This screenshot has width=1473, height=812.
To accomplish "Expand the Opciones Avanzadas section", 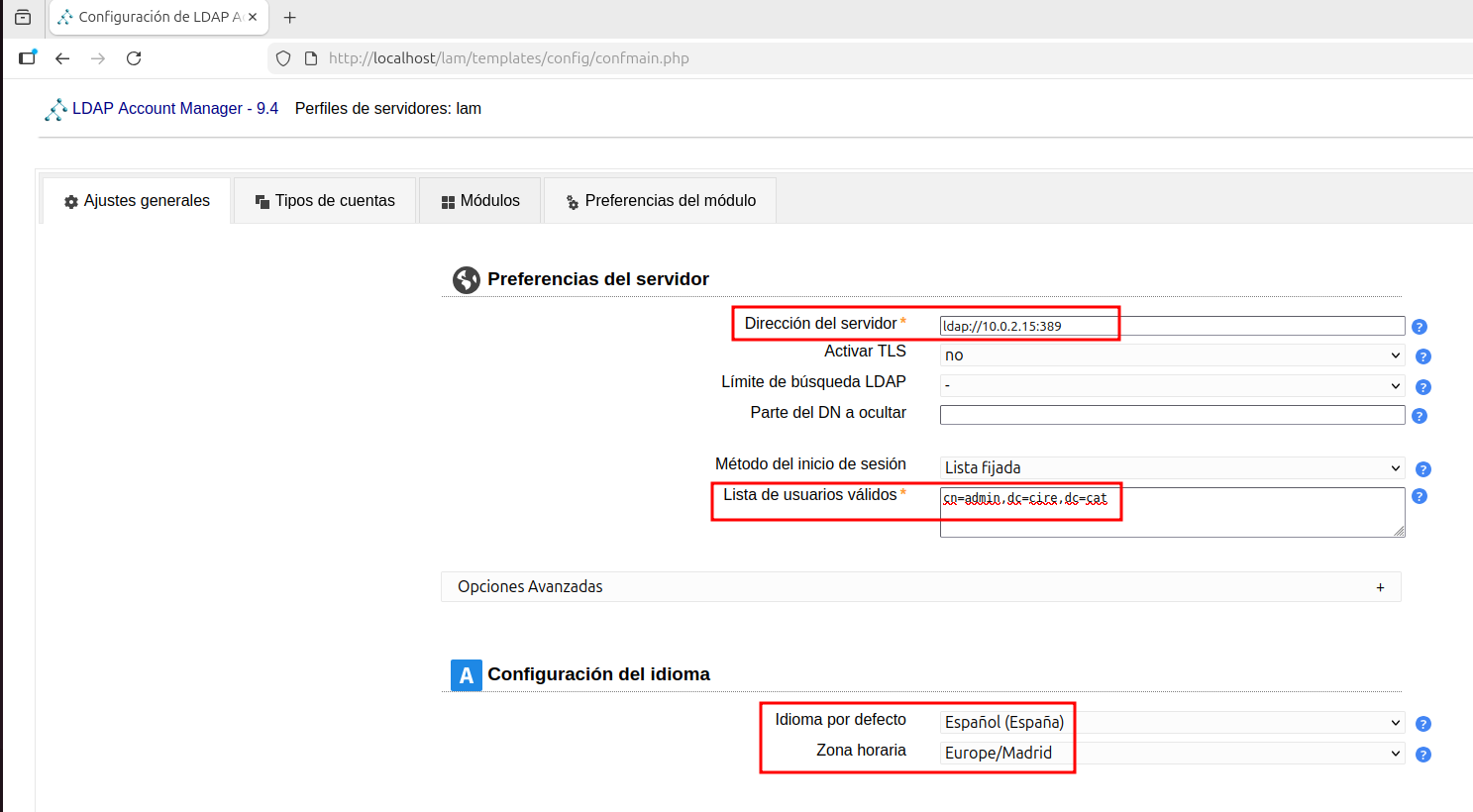I will 1380,586.
